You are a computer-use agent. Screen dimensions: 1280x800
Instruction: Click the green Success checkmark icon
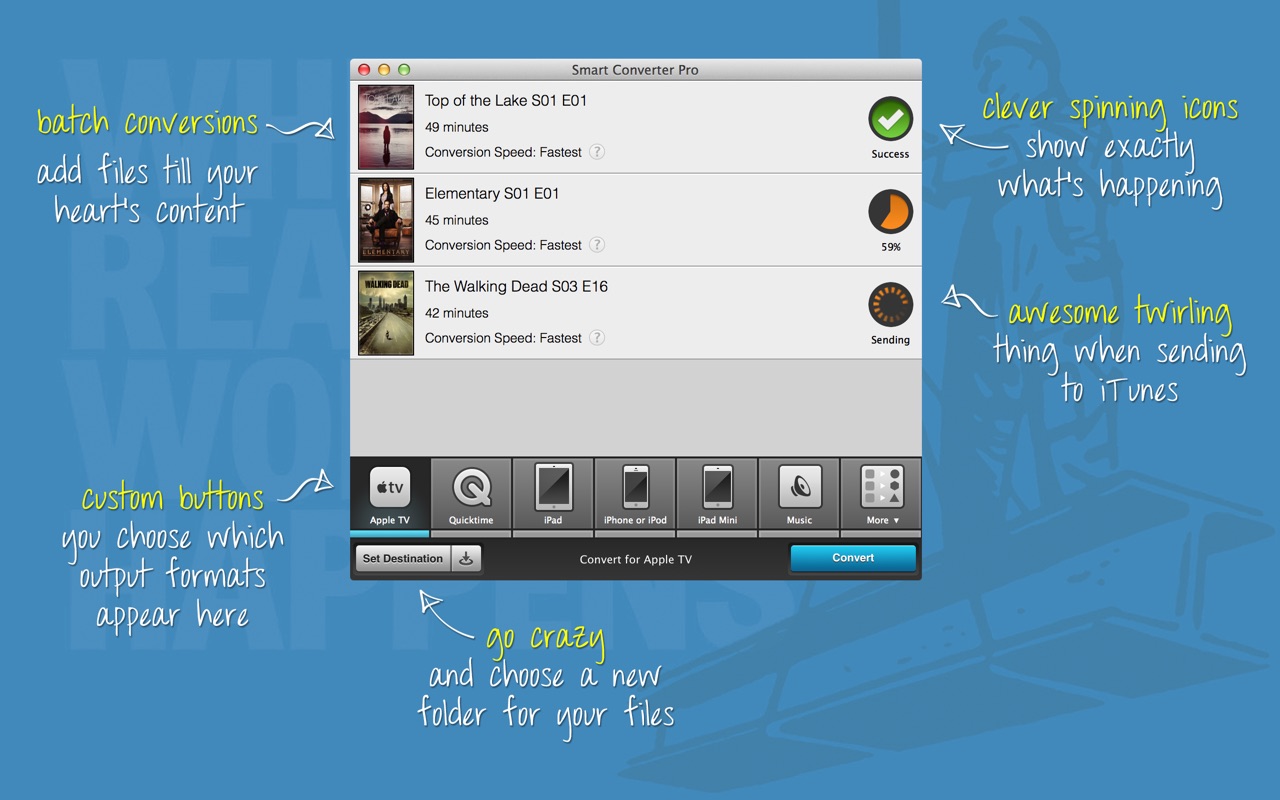point(890,120)
